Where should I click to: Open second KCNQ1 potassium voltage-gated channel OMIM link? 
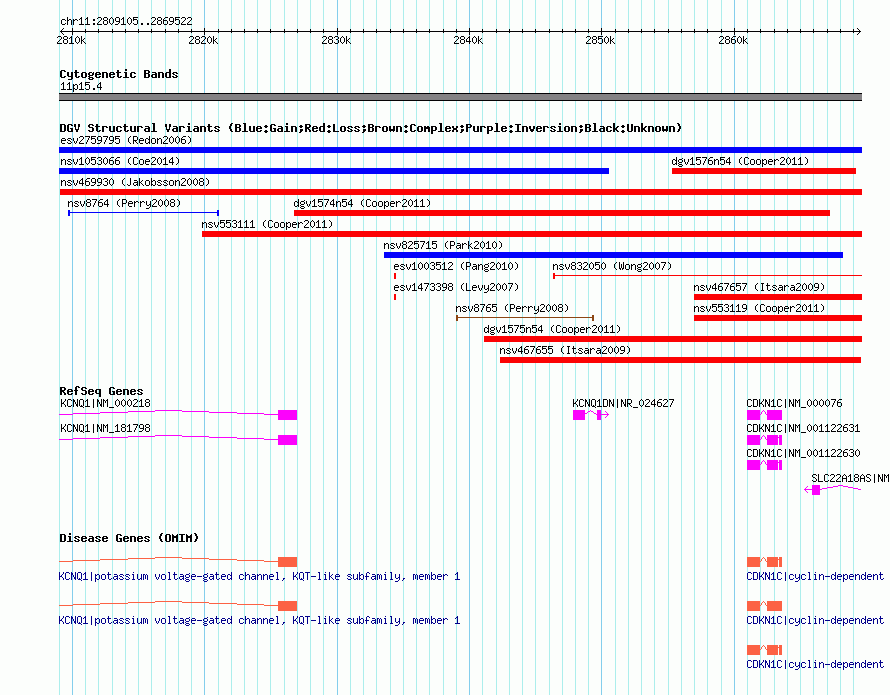259,621
